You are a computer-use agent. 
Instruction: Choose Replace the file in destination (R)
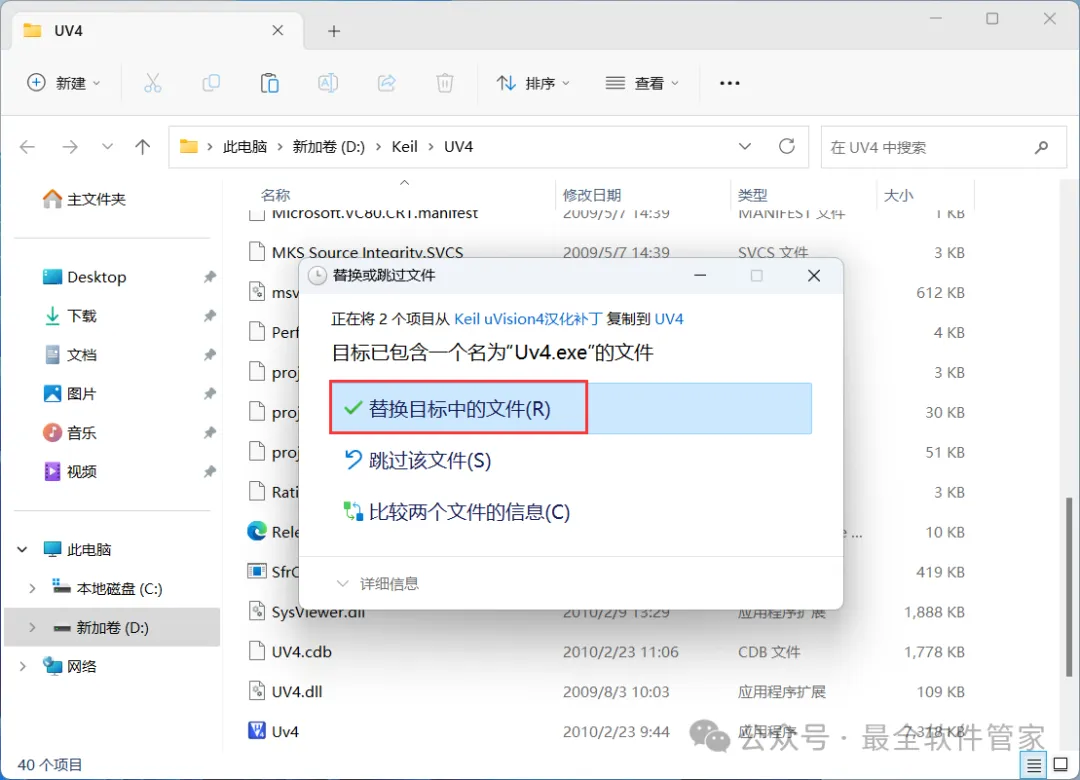(570, 409)
